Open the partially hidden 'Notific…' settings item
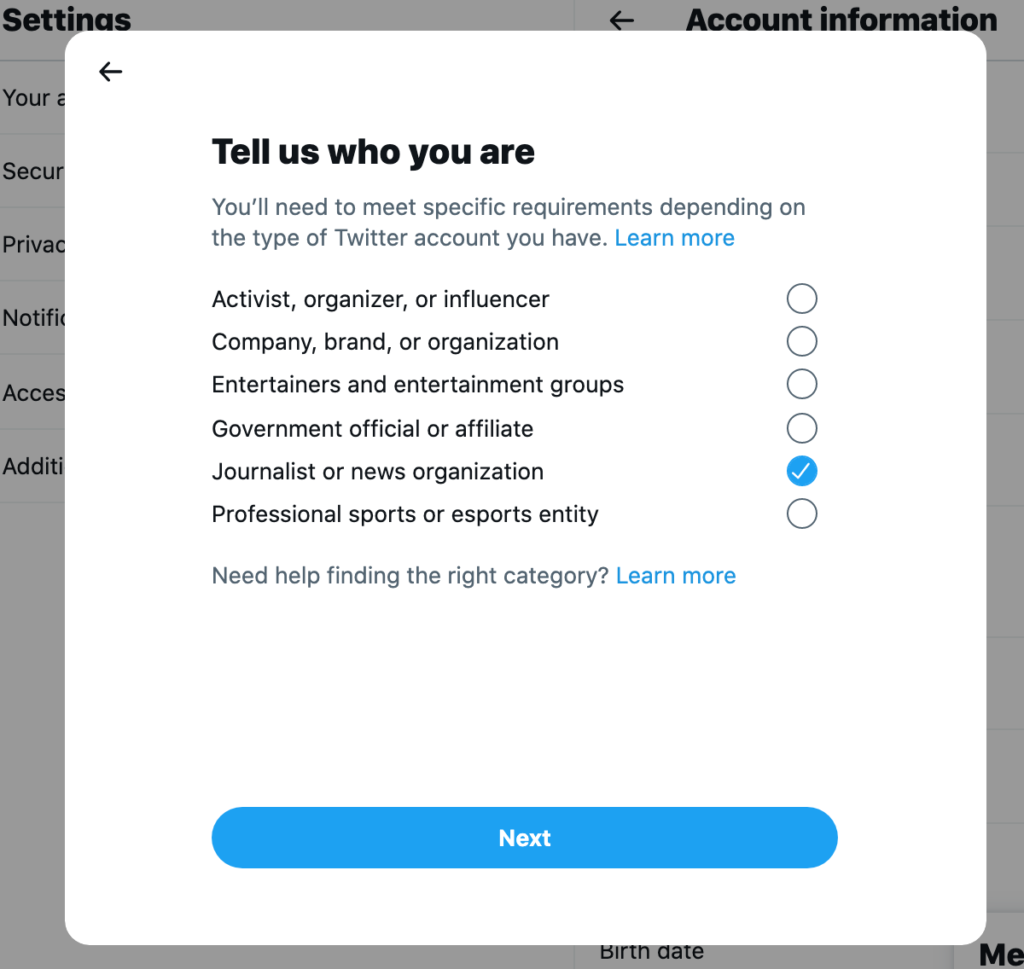Viewport: 1024px width, 969px height. (x=32, y=318)
